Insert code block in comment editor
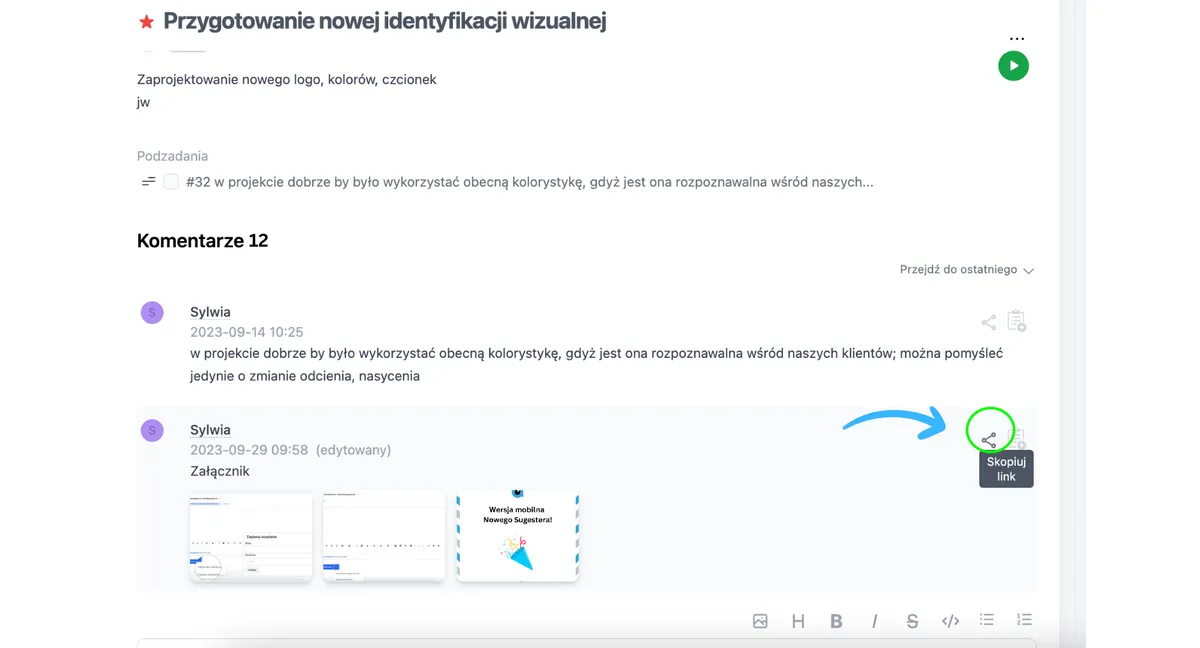The width and height of the screenshot is (1200, 648). [x=950, y=621]
